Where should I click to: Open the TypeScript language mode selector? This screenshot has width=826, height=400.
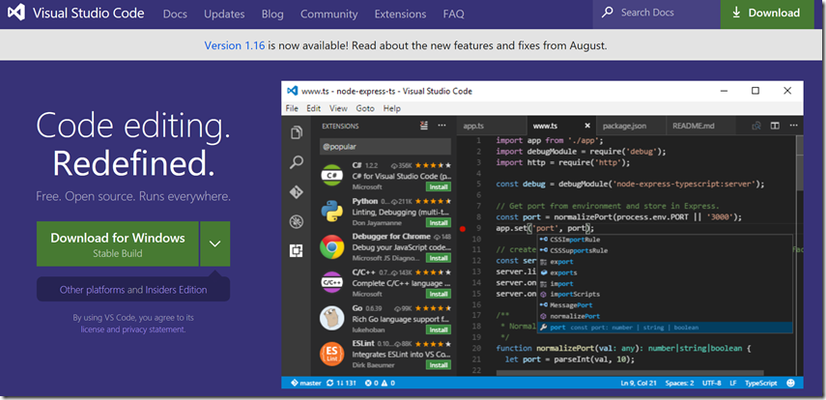pos(761,383)
